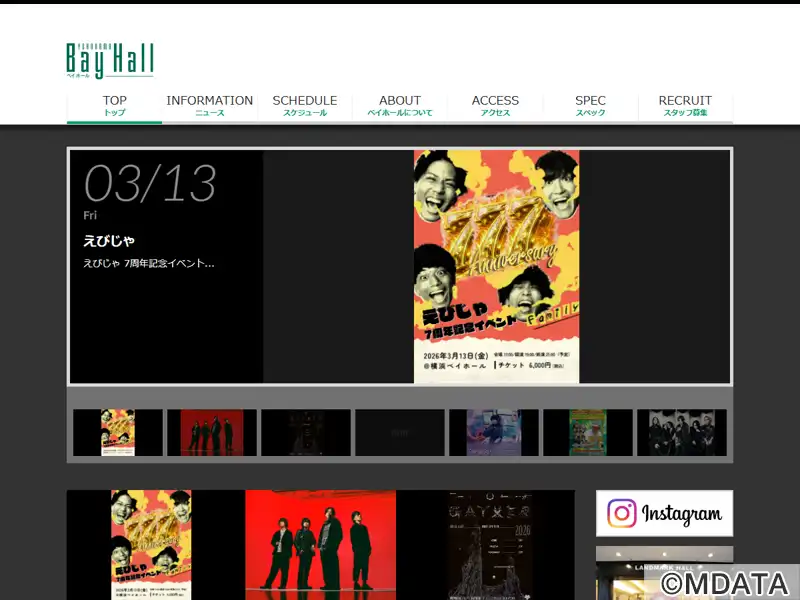Select the TOP navigation tab
The height and width of the screenshot is (600, 800).
click(115, 105)
